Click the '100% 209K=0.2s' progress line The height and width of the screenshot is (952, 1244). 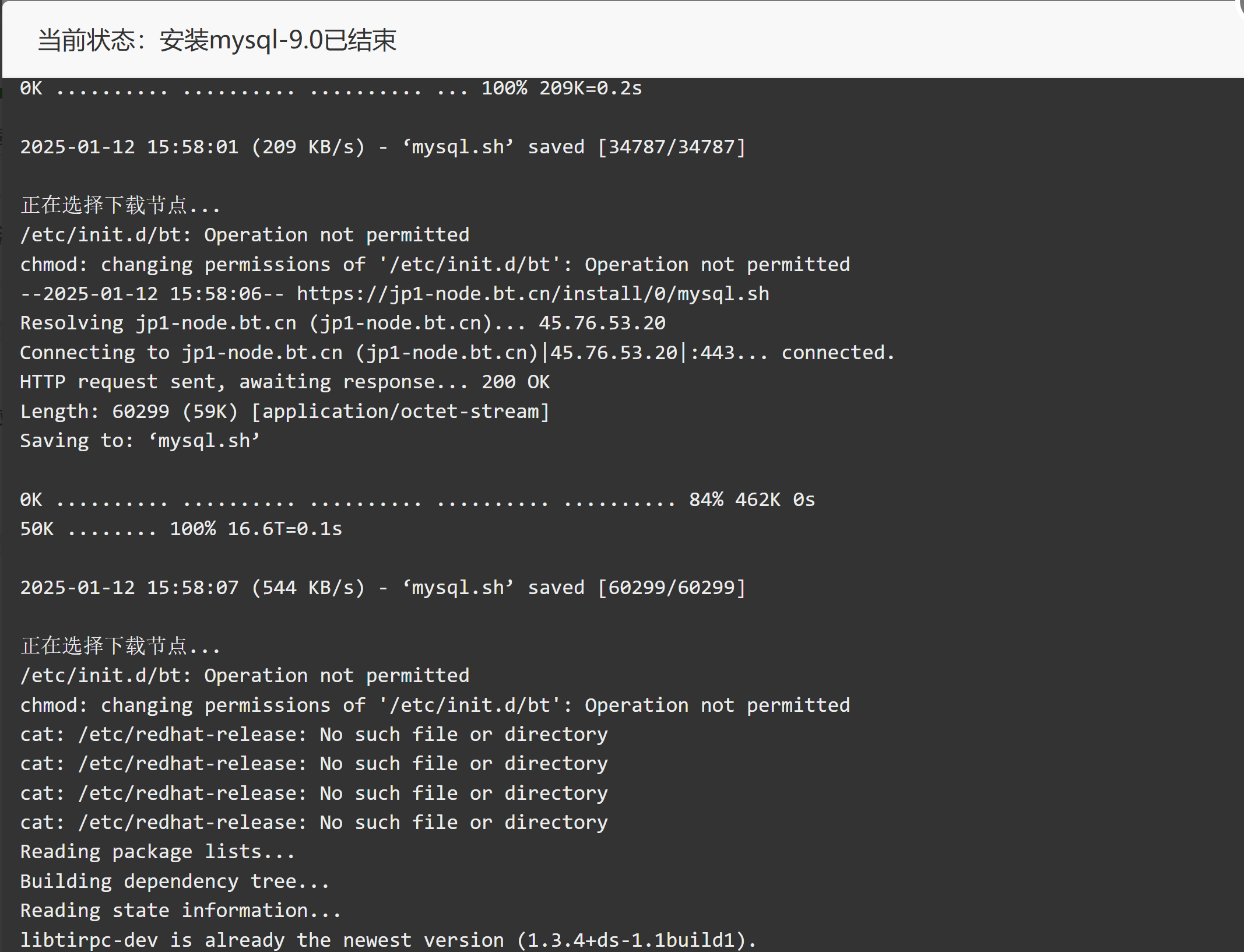coord(331,88)
